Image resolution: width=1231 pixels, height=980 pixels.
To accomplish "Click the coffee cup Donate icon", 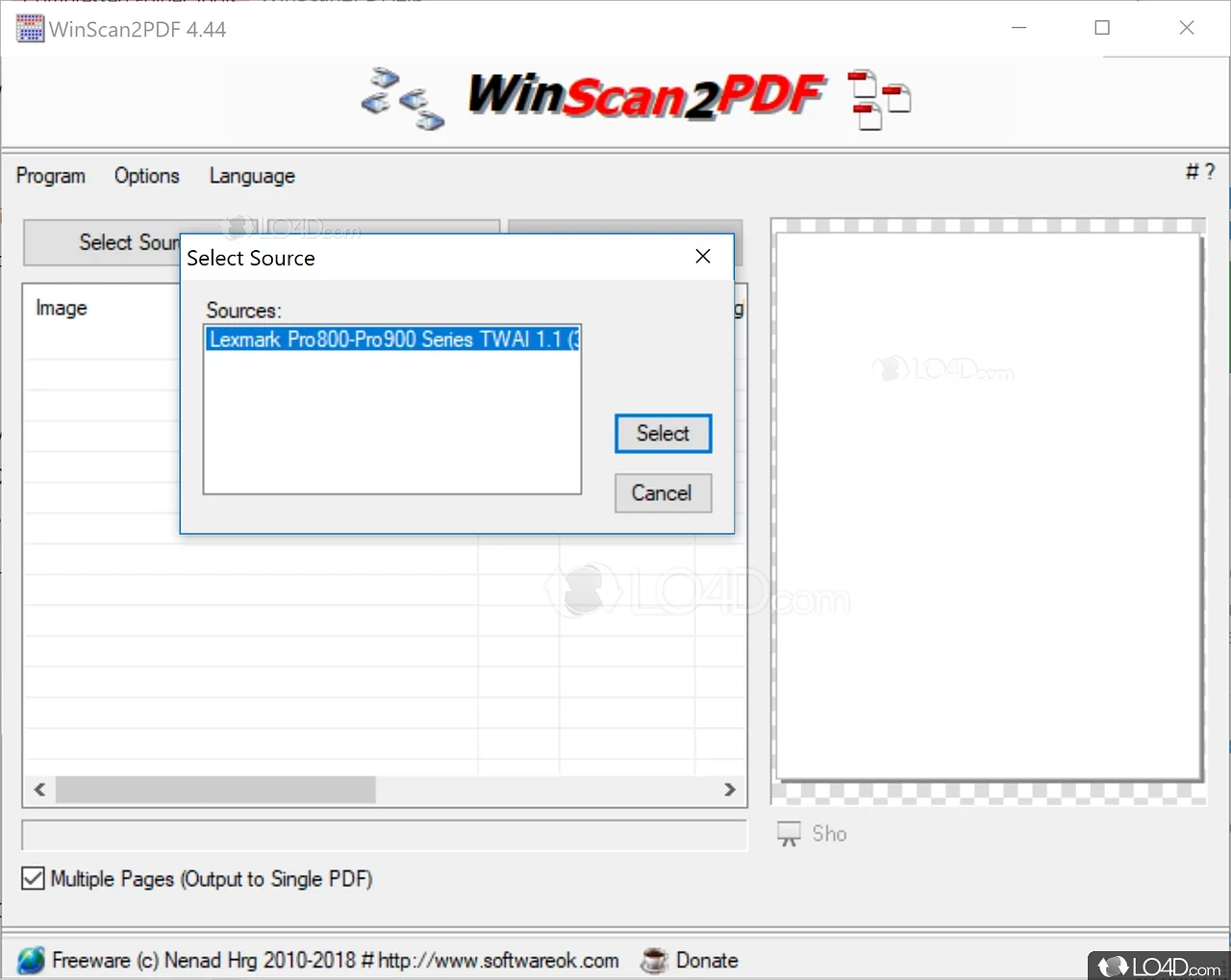I will point(654,960).
